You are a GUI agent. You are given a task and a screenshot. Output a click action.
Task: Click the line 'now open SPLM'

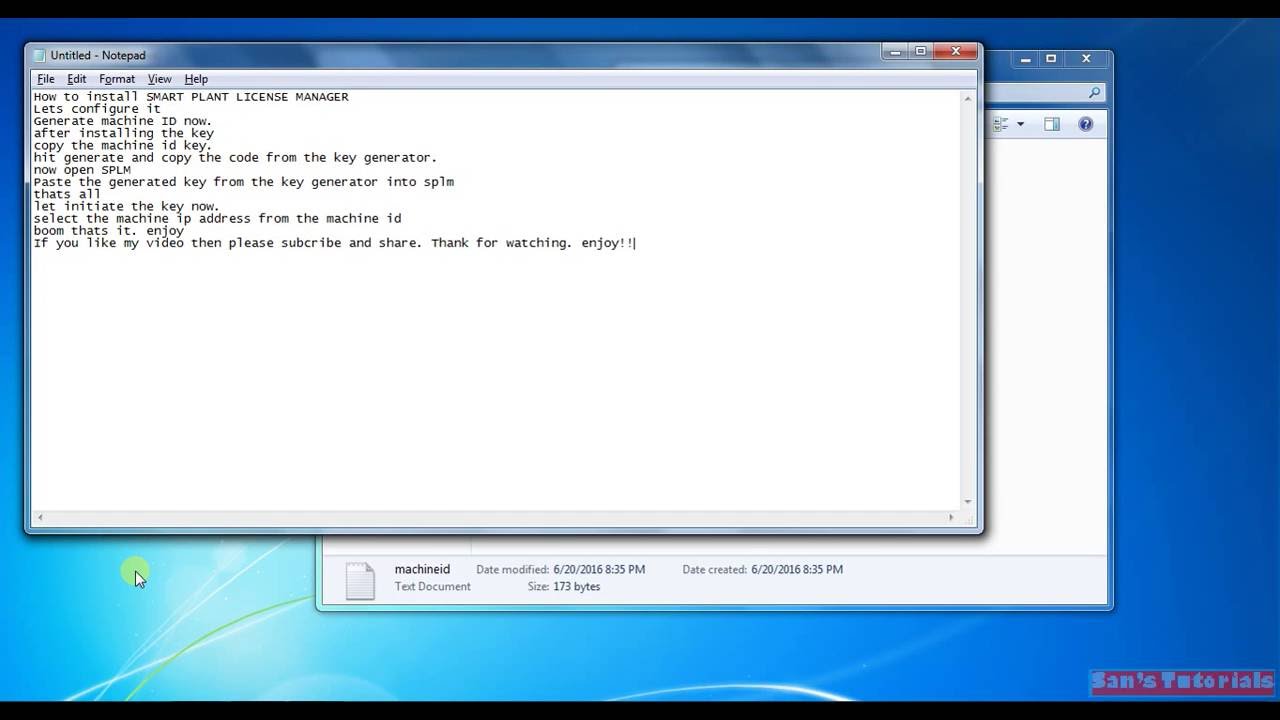82,170
